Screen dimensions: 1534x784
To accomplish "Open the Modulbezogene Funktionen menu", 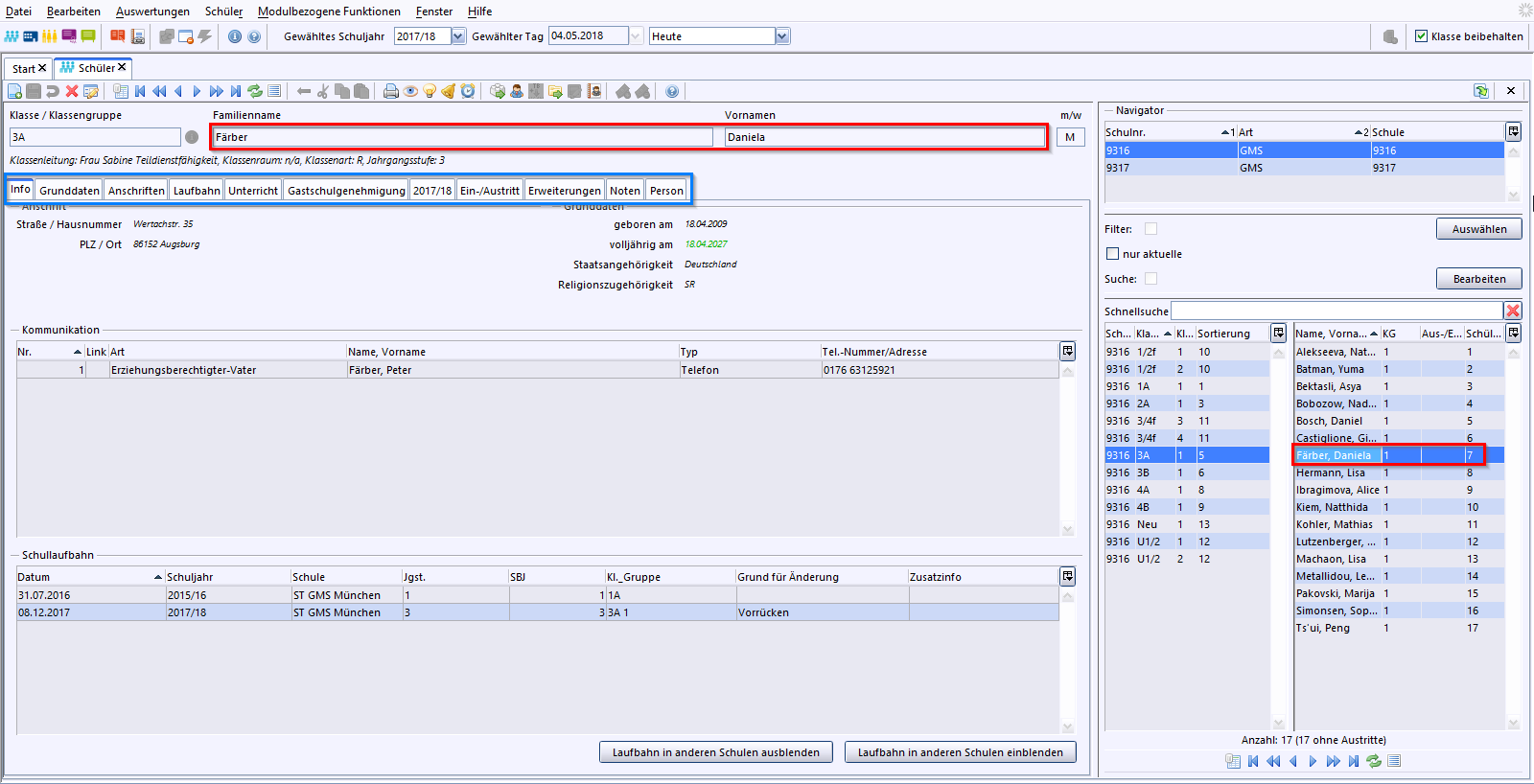I will [x=329, y=12].
